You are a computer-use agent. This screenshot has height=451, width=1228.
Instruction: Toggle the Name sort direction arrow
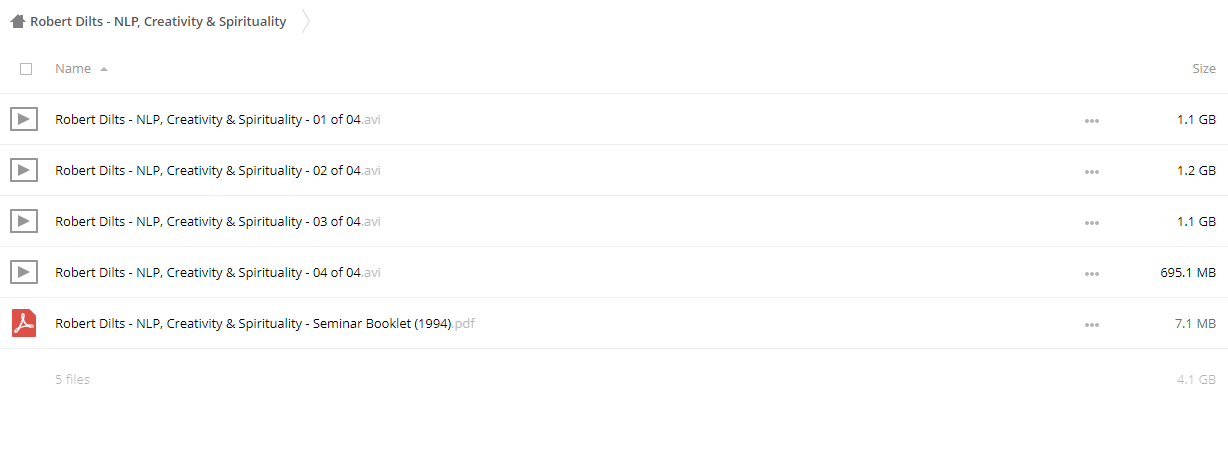pyautogui.click(x=104, y=69)
